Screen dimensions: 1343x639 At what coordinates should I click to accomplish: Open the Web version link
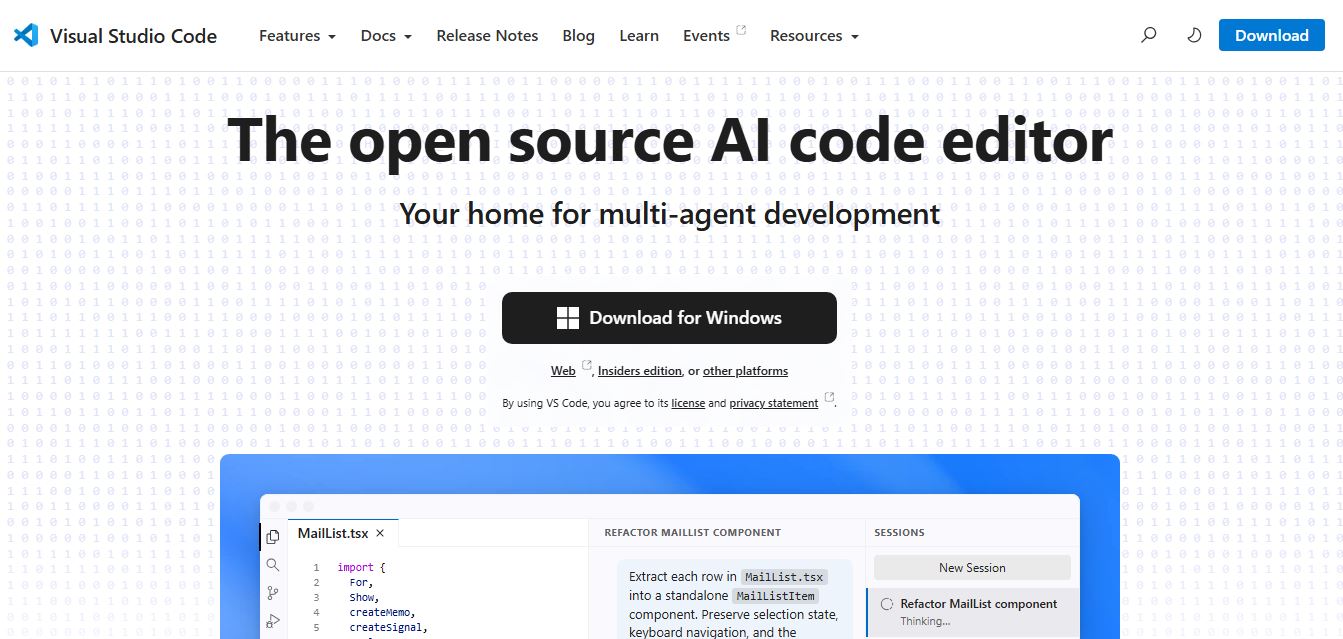point(563,371)
